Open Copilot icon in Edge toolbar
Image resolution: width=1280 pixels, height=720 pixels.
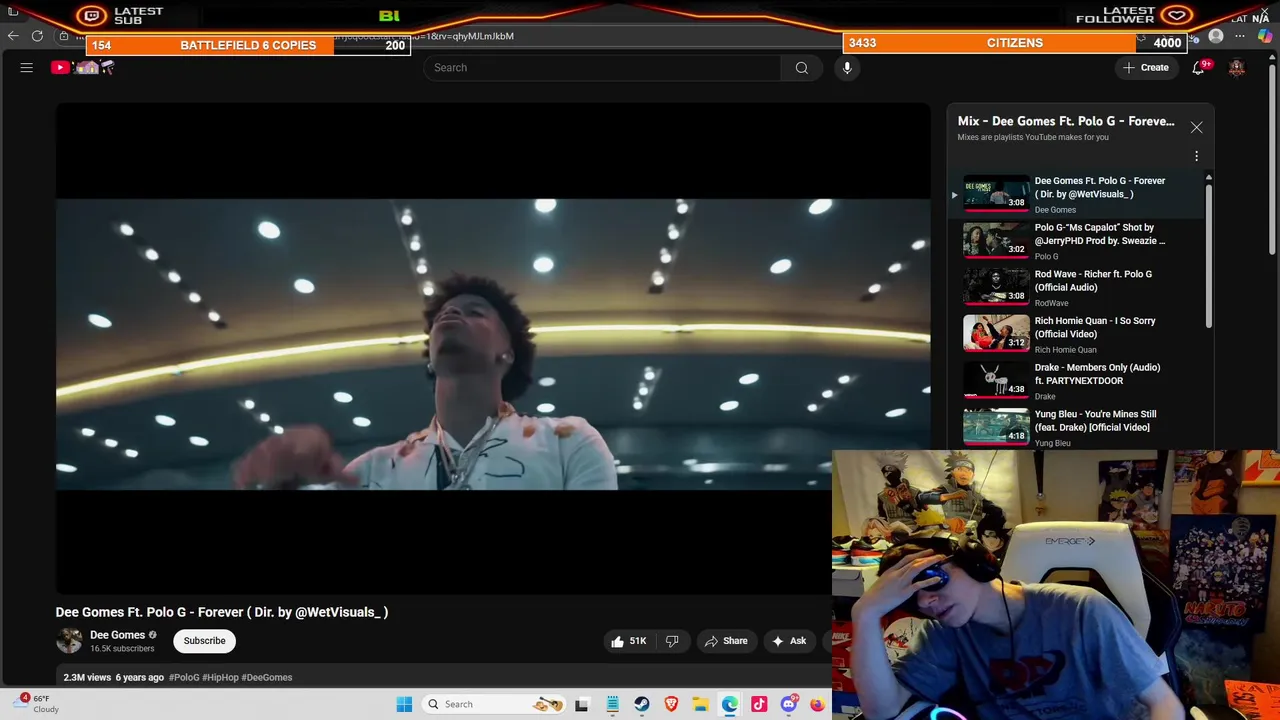click(x=1265, y=36)
